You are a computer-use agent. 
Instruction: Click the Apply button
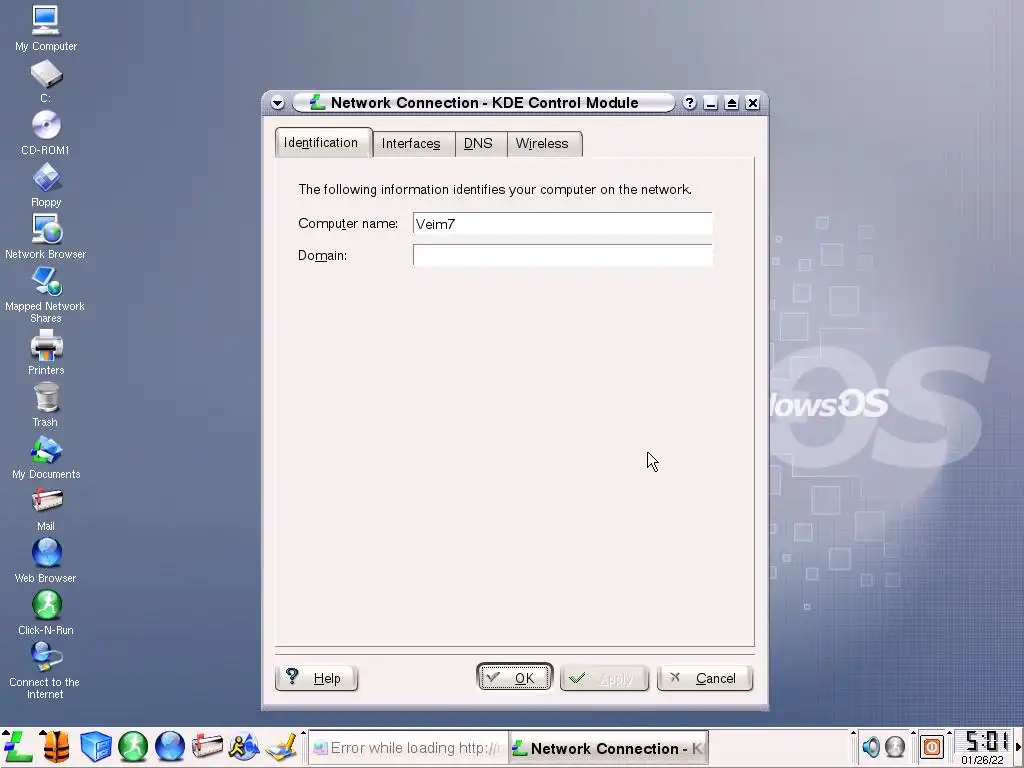605,678
